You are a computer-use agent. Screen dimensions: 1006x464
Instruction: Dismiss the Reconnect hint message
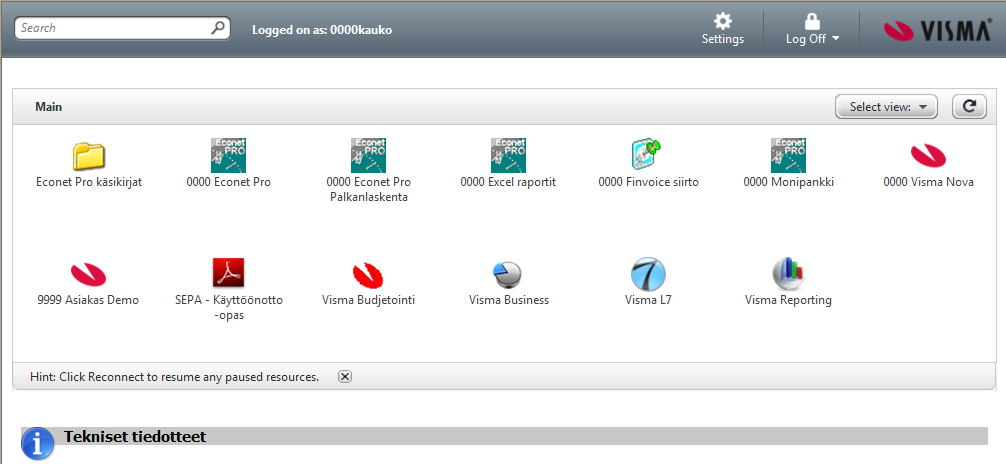click(x=345, y=377)
